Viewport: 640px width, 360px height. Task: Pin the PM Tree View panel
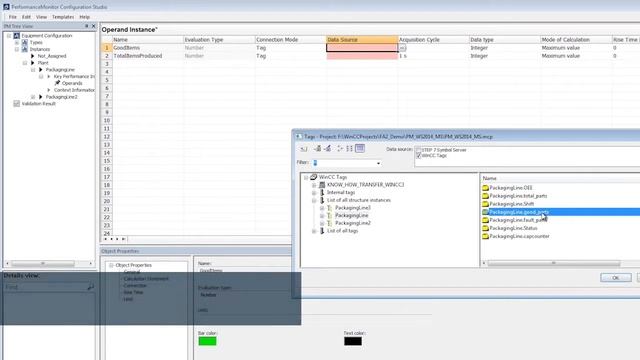tap(87, 26)
